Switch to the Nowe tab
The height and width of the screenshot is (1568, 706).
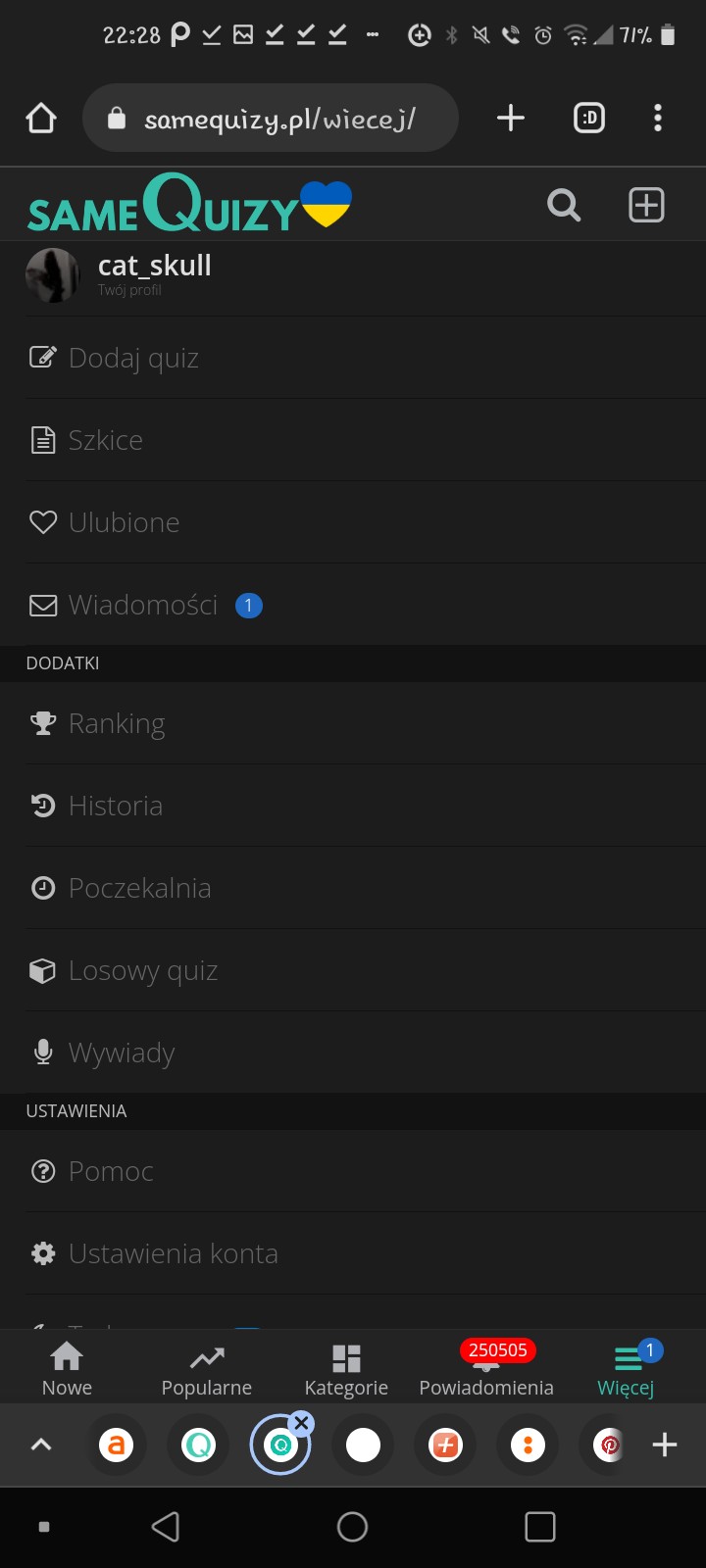pos(67,1369)
